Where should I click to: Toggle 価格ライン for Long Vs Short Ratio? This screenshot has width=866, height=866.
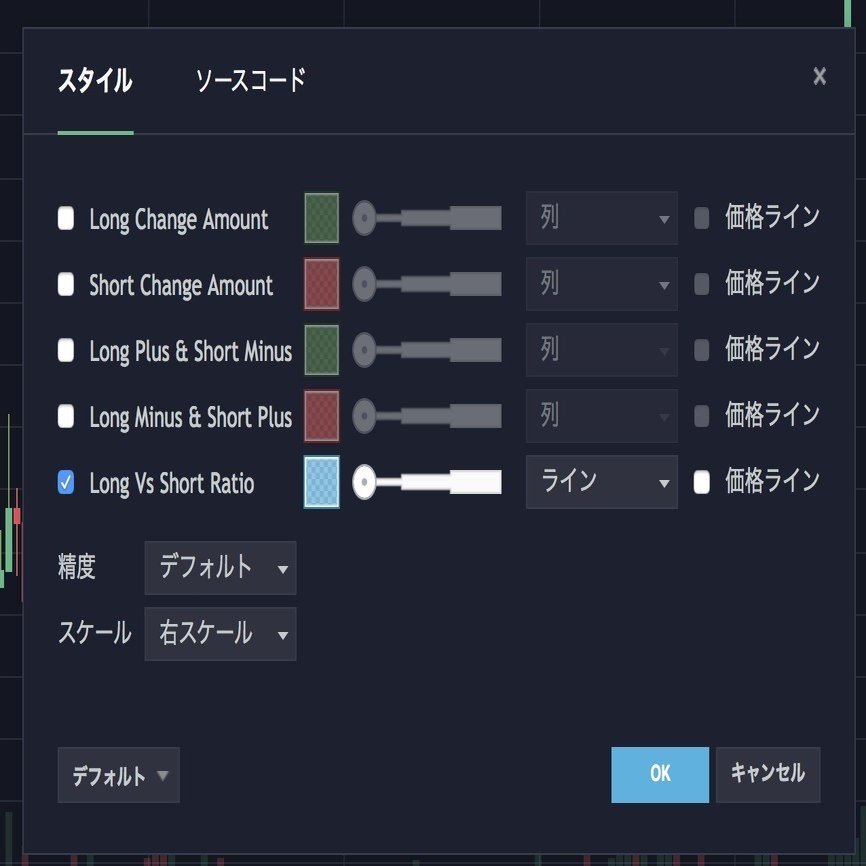[701, 482]
